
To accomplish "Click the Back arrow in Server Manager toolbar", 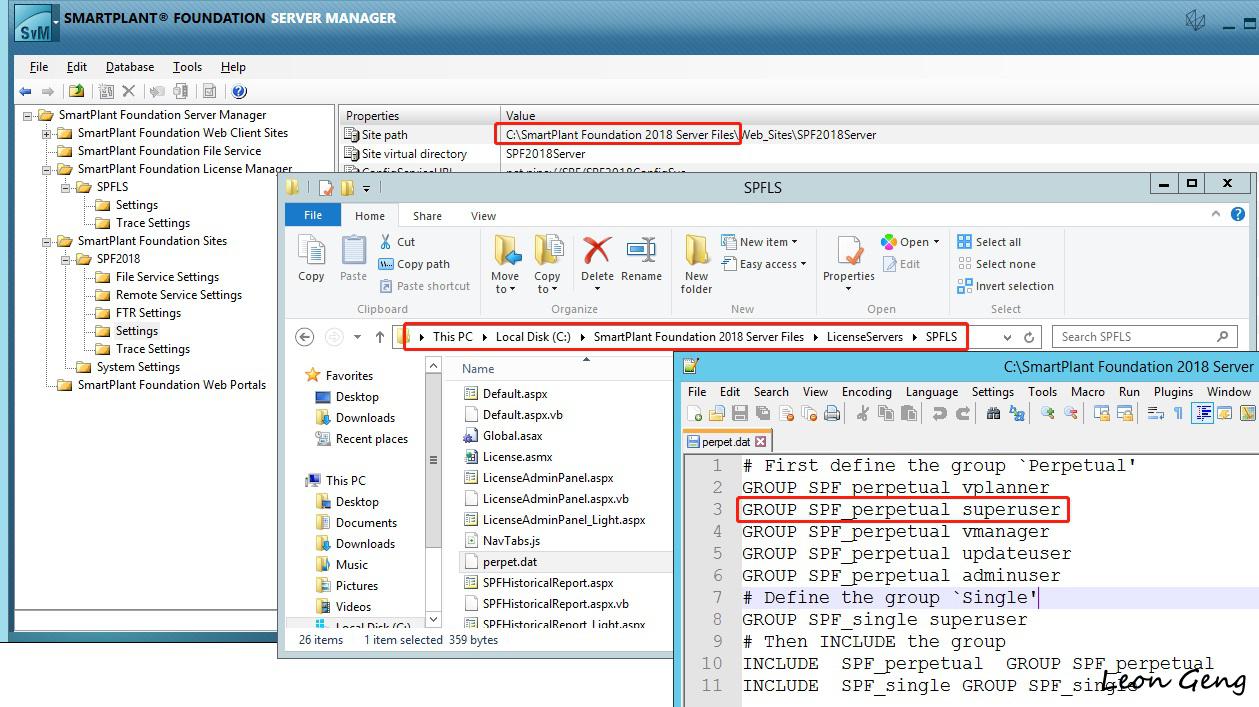I will 26,91.
